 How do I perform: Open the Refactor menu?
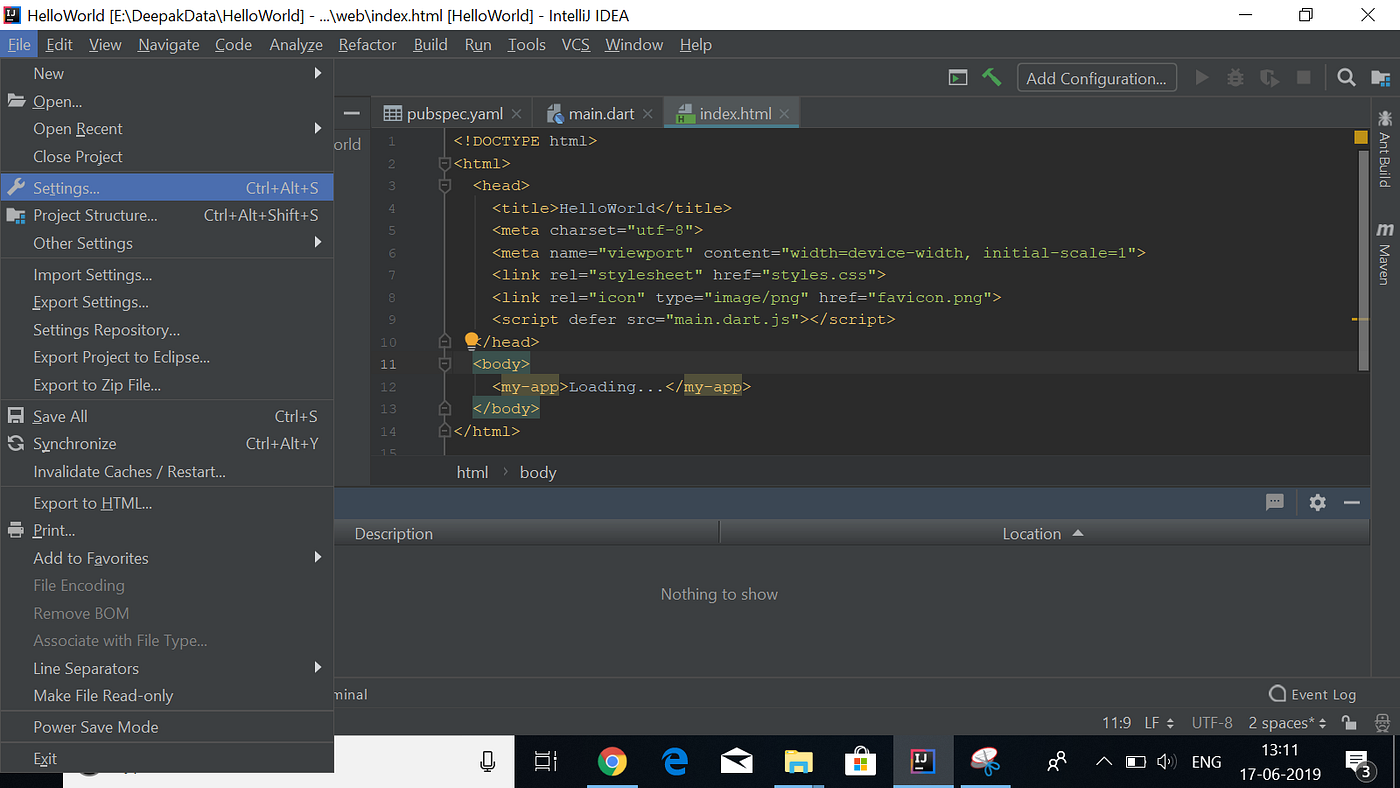point(367,44)
